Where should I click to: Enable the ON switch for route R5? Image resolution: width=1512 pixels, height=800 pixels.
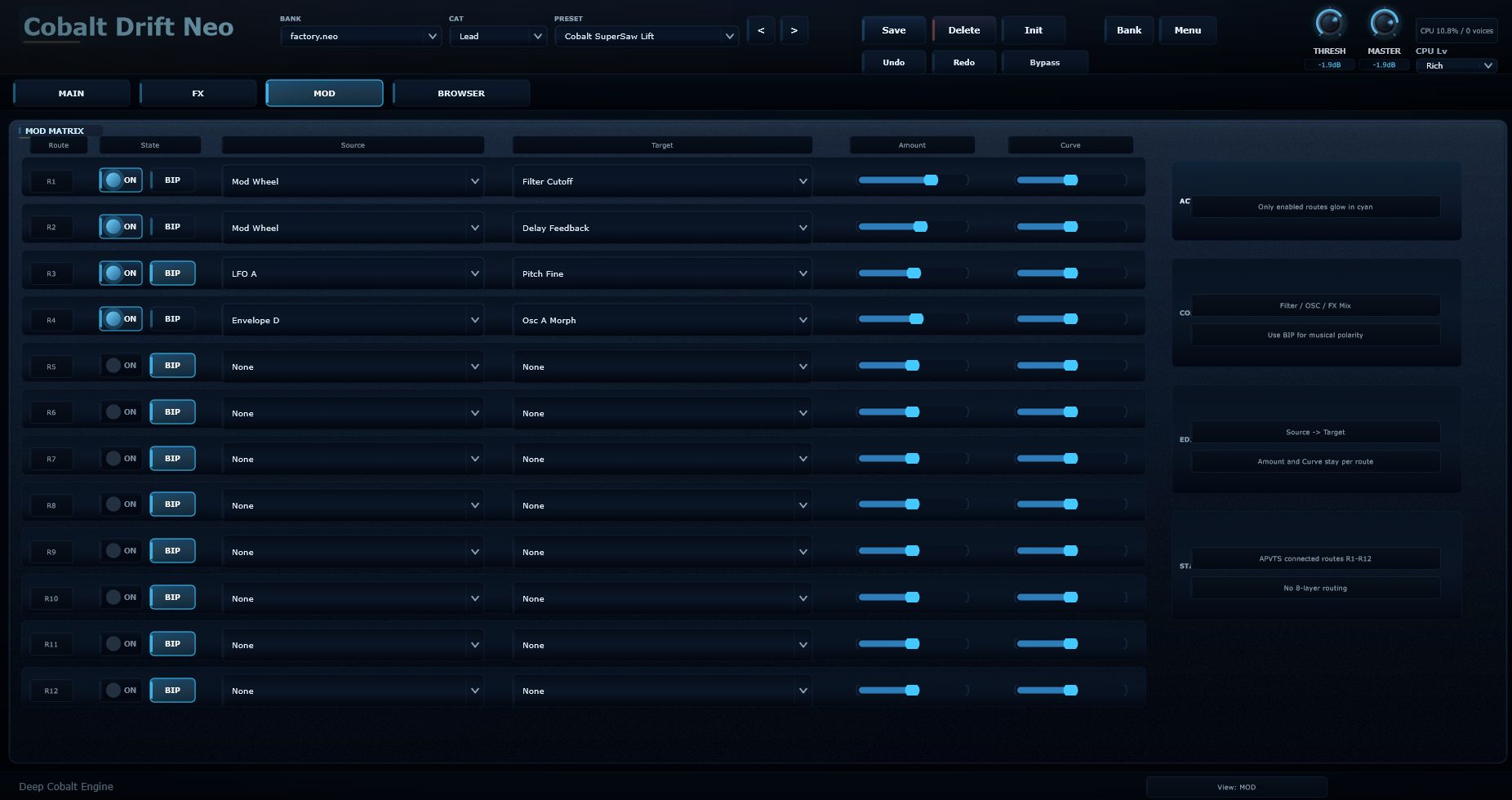(121, 366)
